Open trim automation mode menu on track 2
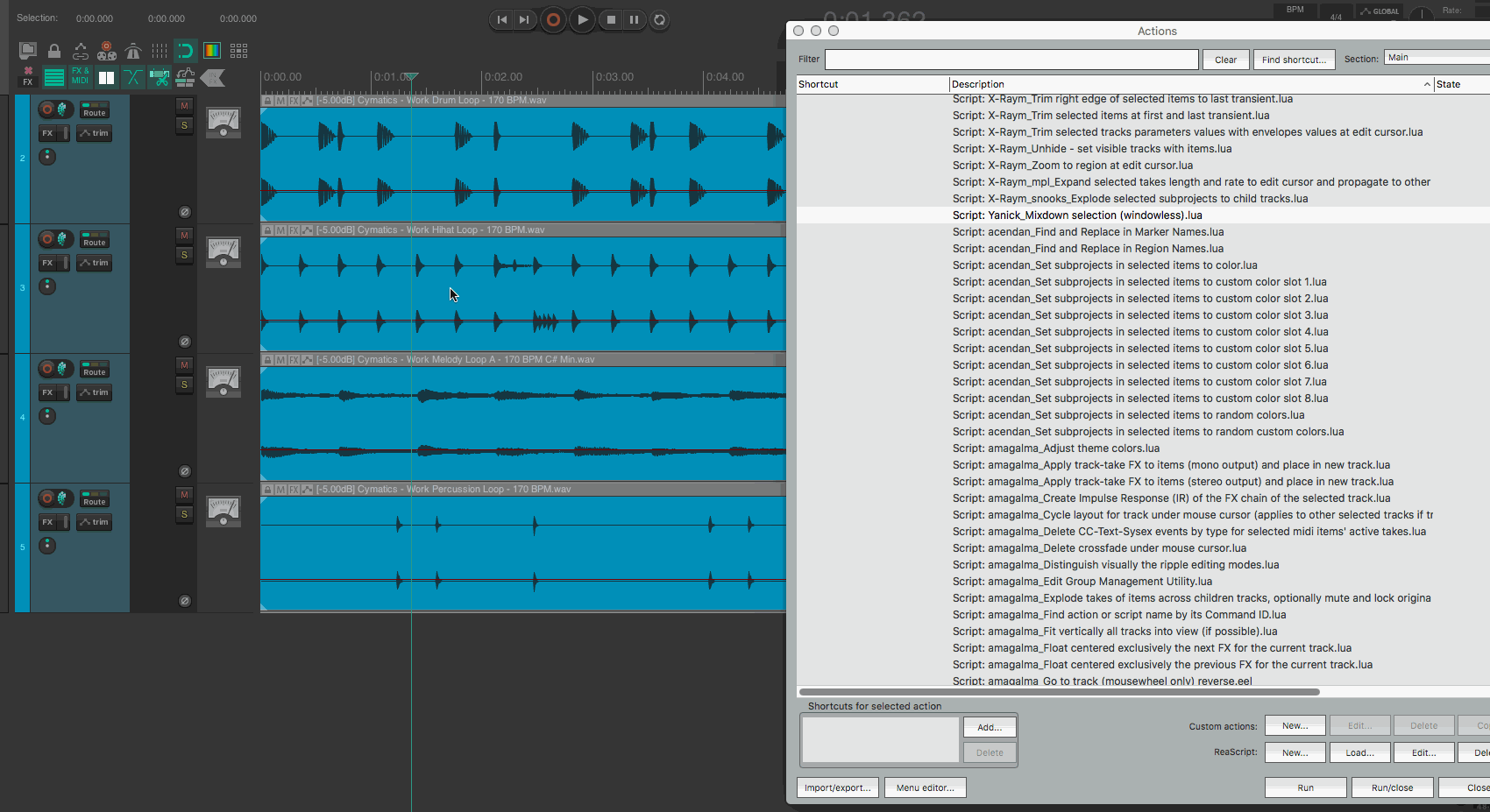Image resolution: width=1490 pixels, height=812 pixels. tap(94, 133)
